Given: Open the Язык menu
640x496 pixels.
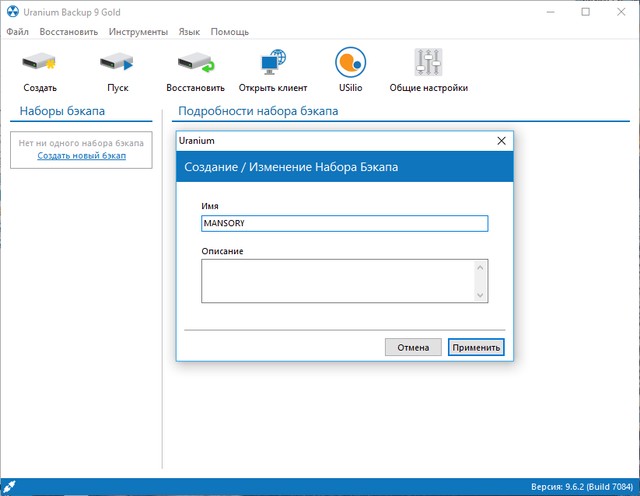Looking at the screenshot, I should point(189,31).
